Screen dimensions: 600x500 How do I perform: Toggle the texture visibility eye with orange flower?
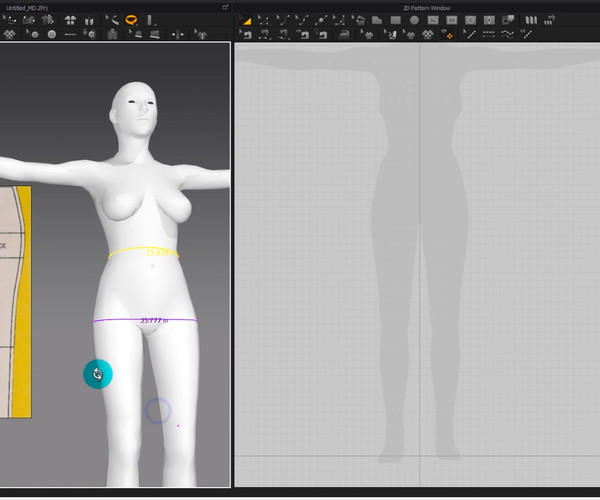tap(447, 34)
